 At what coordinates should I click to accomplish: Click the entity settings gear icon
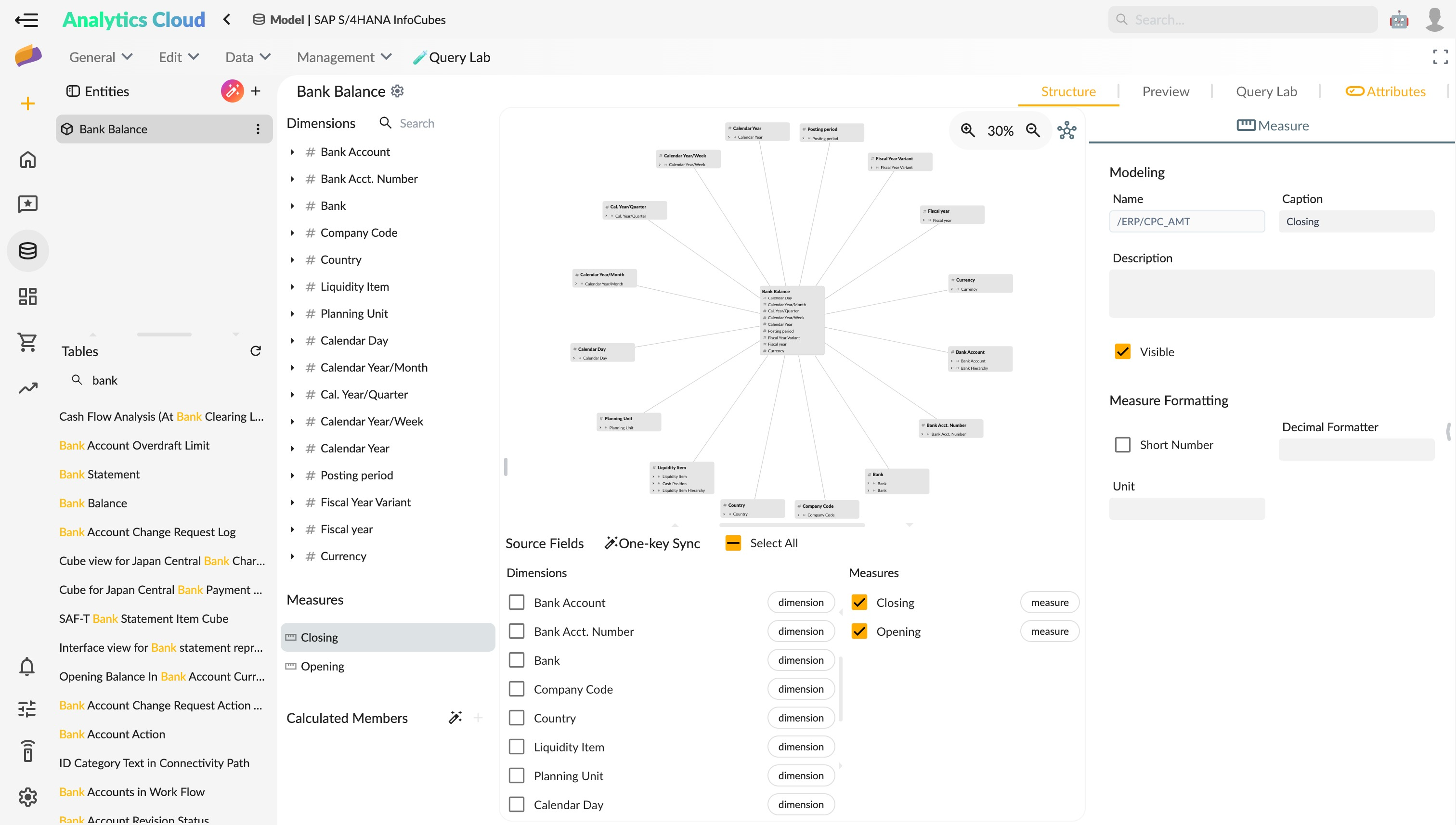pos(398,91)
